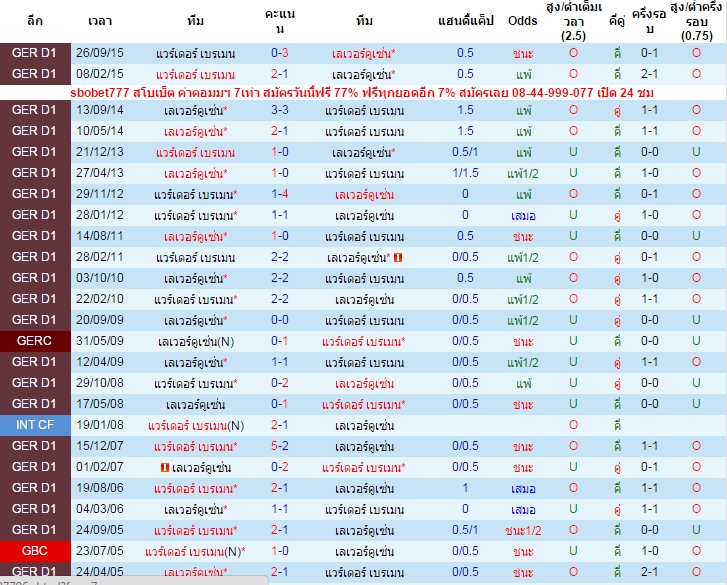Click red card icon beside เลเวอร์คูเซ่น 28/02/11
The width and height of the screenshot is (727, 585).
(397, 257)
